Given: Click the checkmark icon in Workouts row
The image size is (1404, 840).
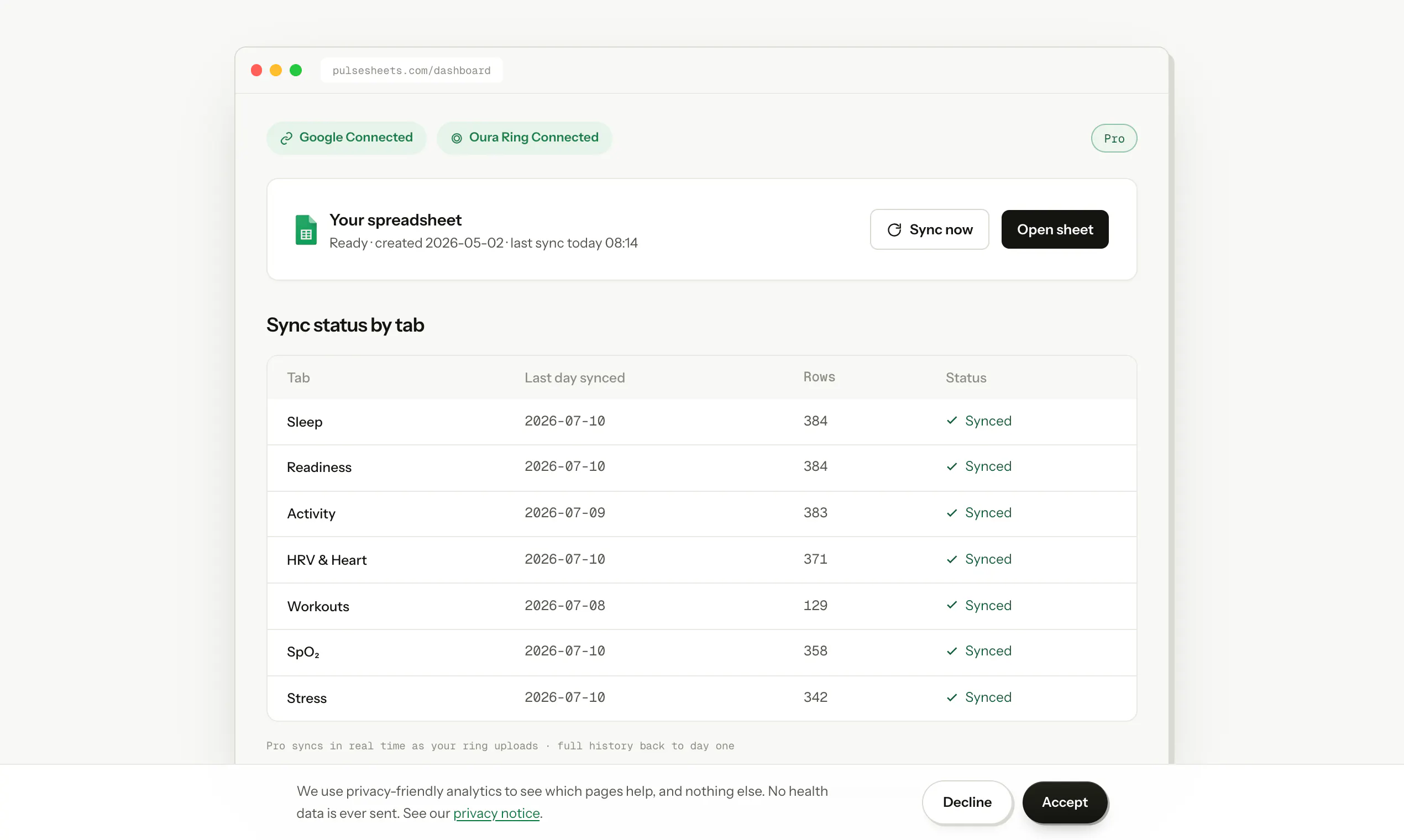Looking at the screenshot, I should pos(952,605).
